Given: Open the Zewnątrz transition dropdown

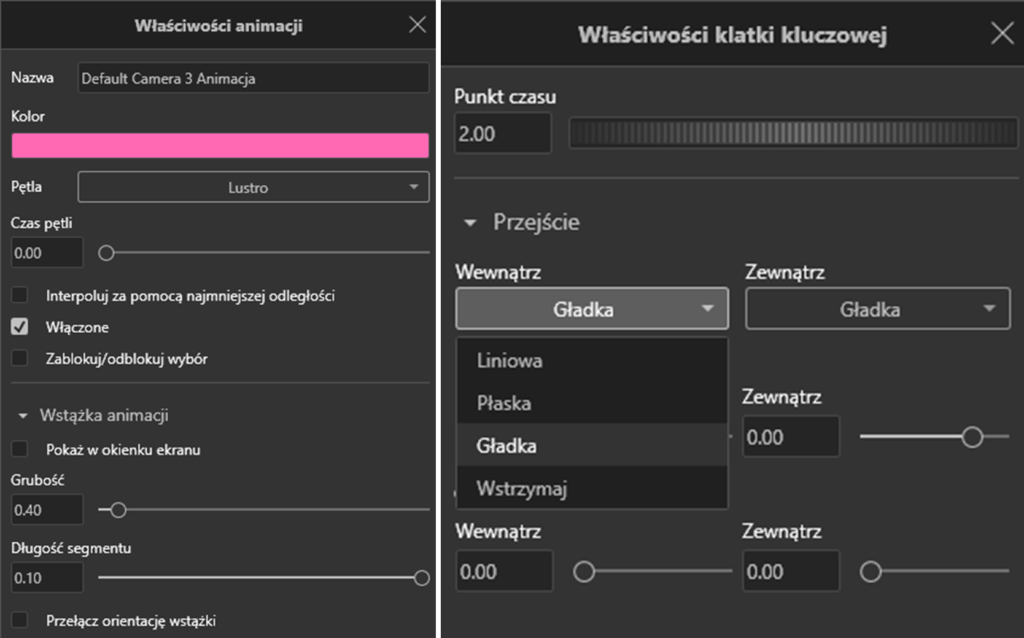Looking at the screenshot, I should coord(877,309).
